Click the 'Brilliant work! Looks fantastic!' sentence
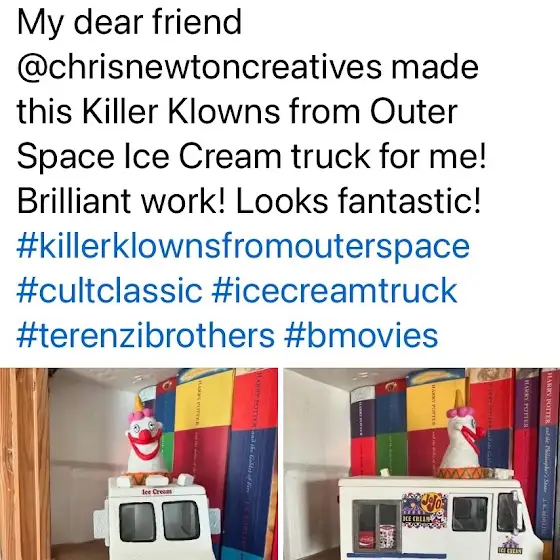The image size is (560, 560). click(249, 201)
